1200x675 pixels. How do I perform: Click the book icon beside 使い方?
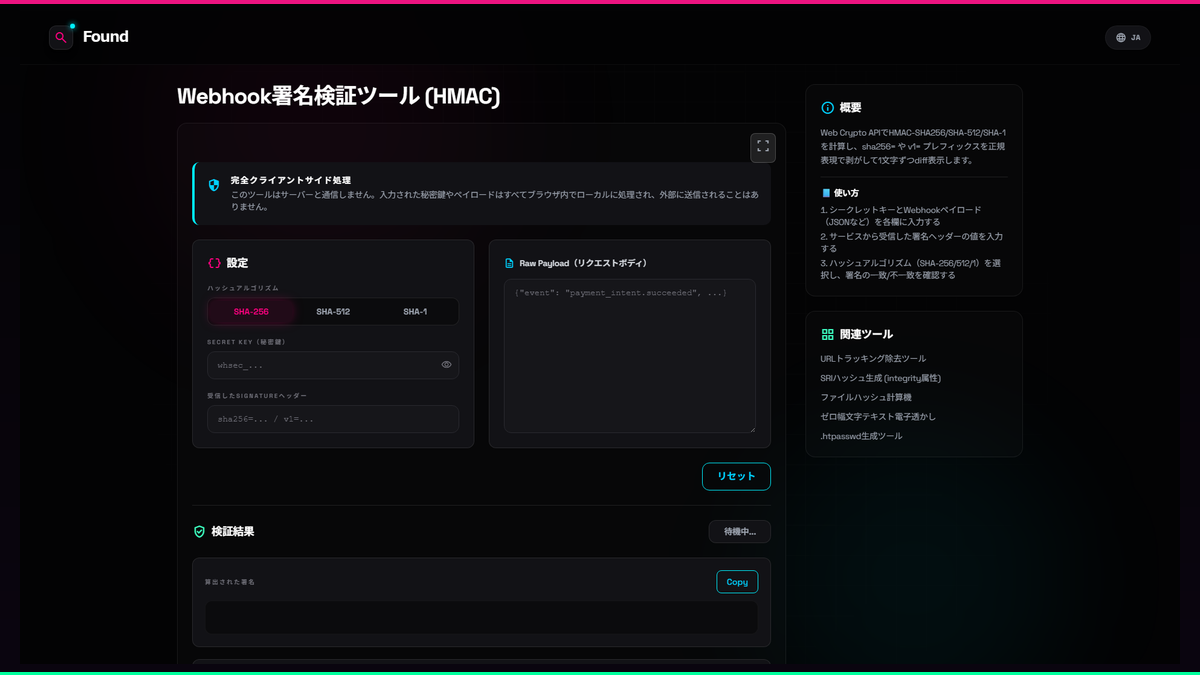point(826,193)
